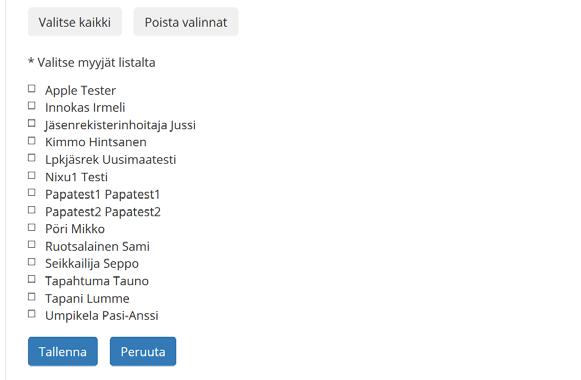Toggle the Tapahtuma Tauno checkbox

[x=32, y=279]
